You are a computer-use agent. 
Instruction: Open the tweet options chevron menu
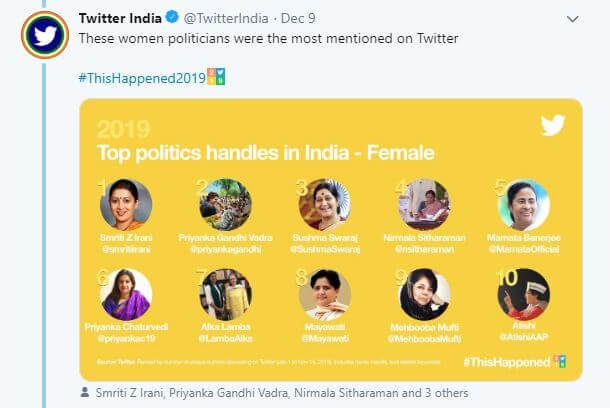[x=571, y=19]
